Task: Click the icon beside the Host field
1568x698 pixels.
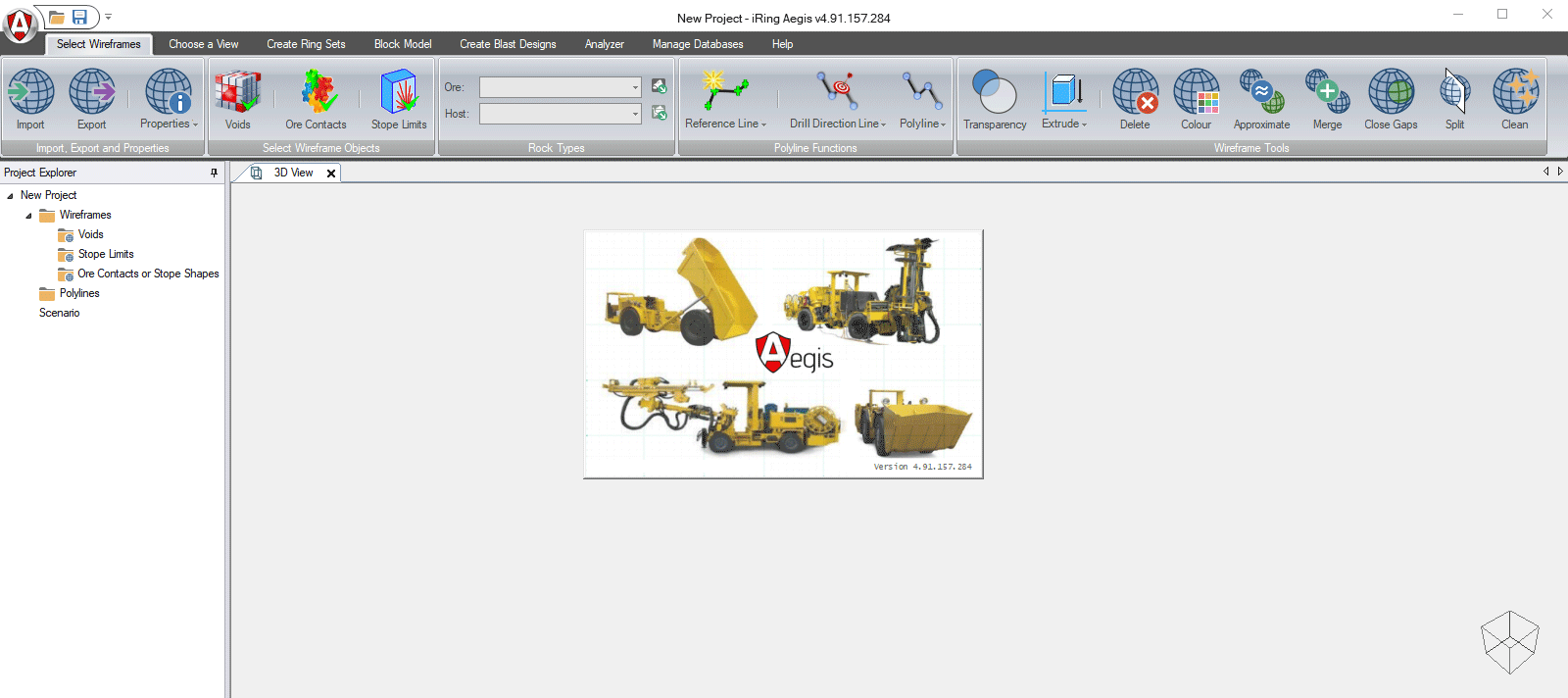Action: point(660,113)
